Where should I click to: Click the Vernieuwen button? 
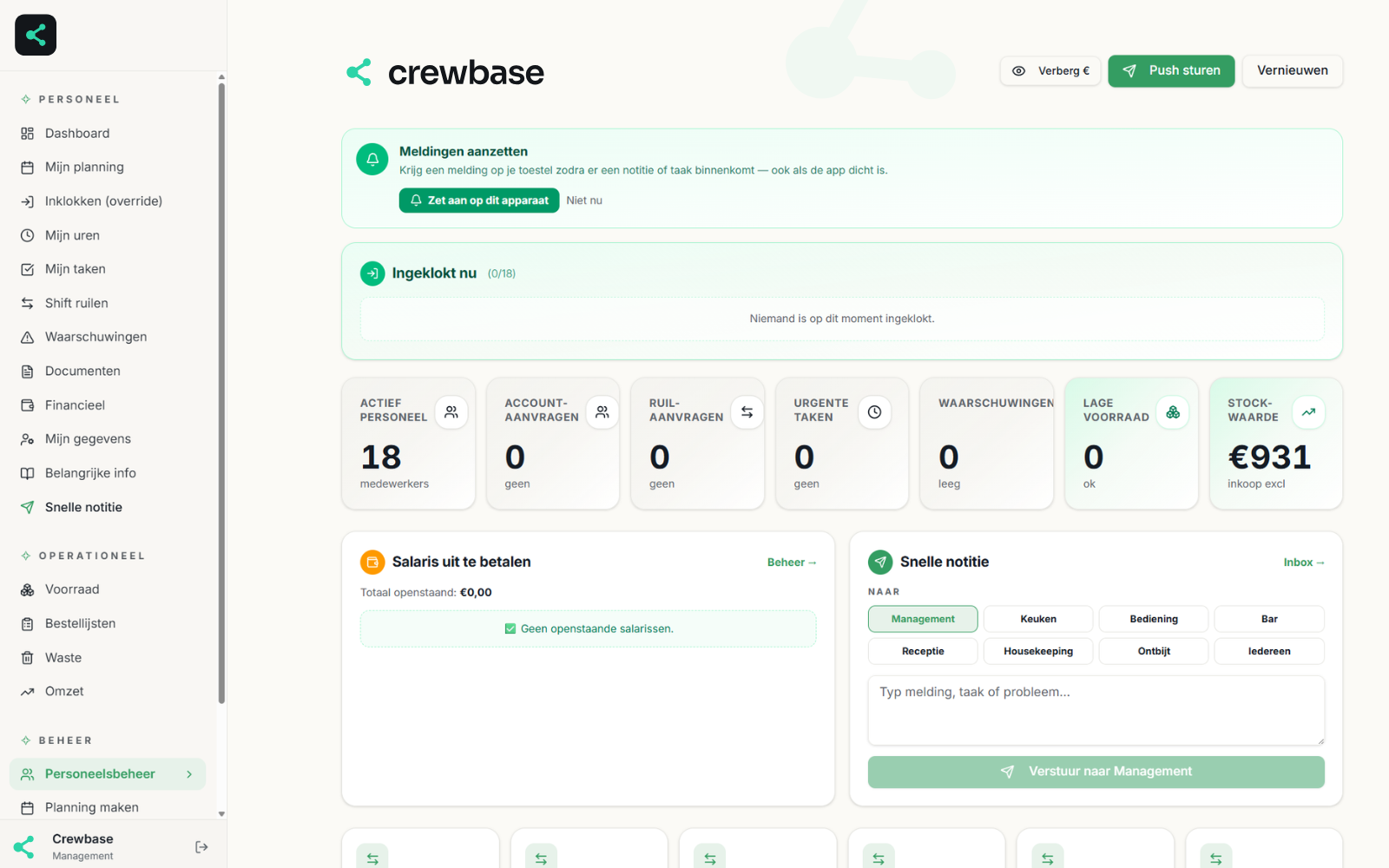(x=1293, y=71)
